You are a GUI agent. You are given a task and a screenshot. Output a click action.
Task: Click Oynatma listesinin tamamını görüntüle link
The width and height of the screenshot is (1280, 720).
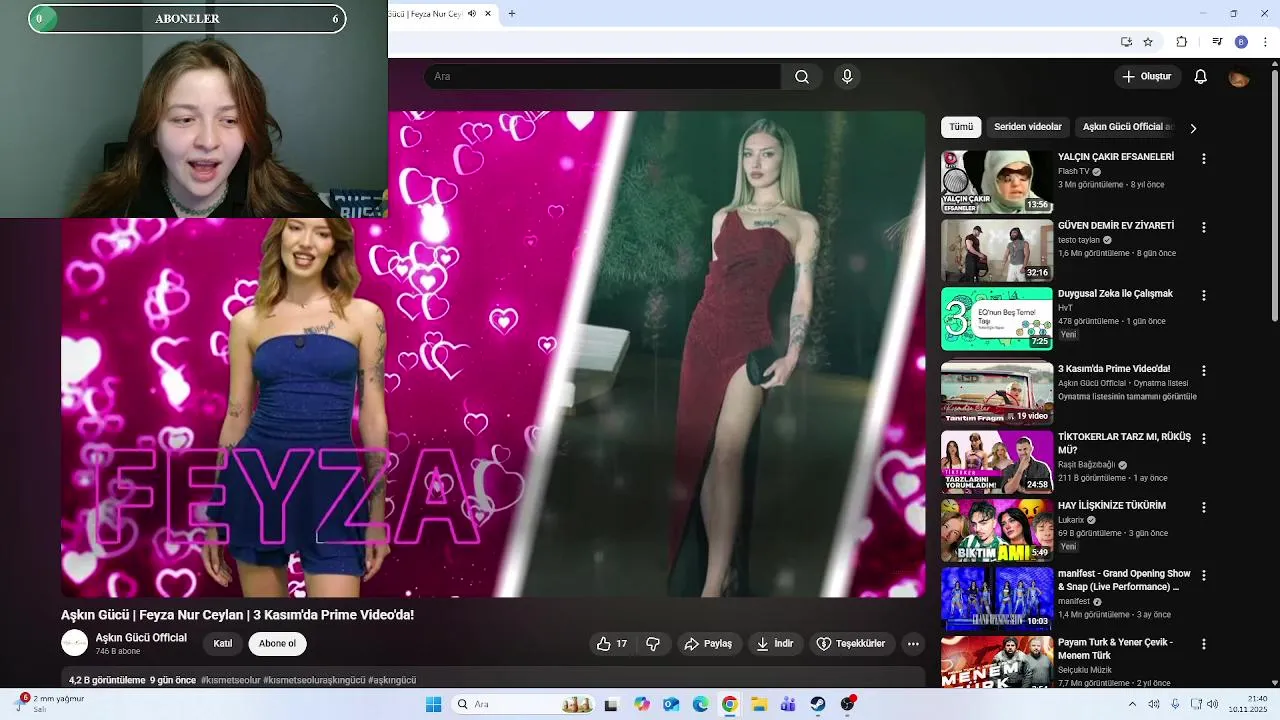1127,397
